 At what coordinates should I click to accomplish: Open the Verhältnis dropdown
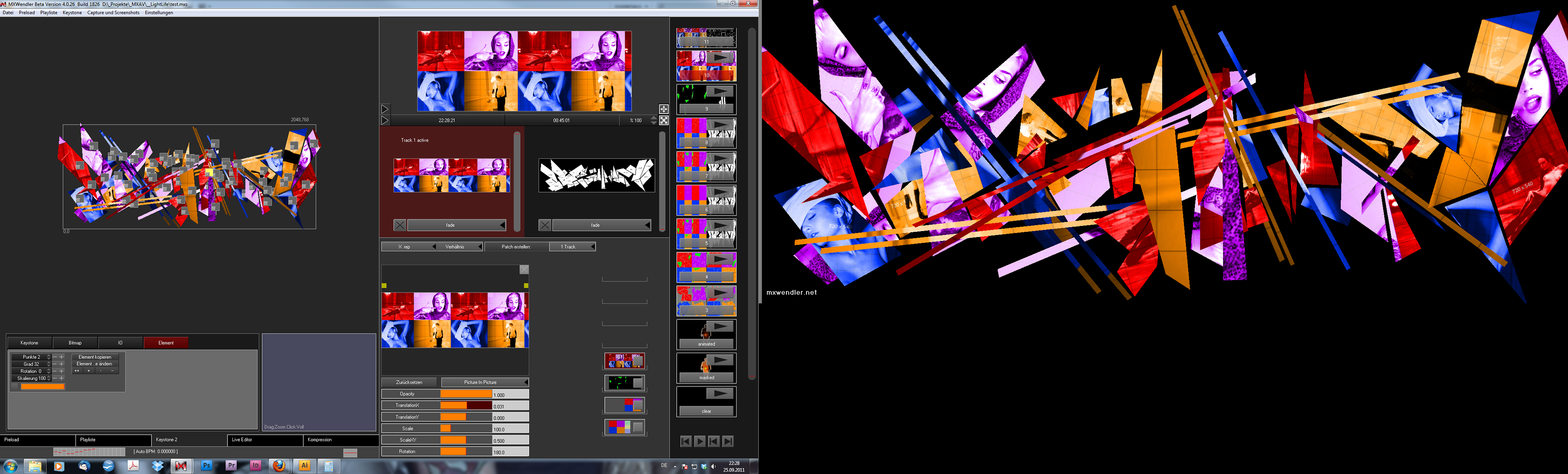[x=460, y=247]
